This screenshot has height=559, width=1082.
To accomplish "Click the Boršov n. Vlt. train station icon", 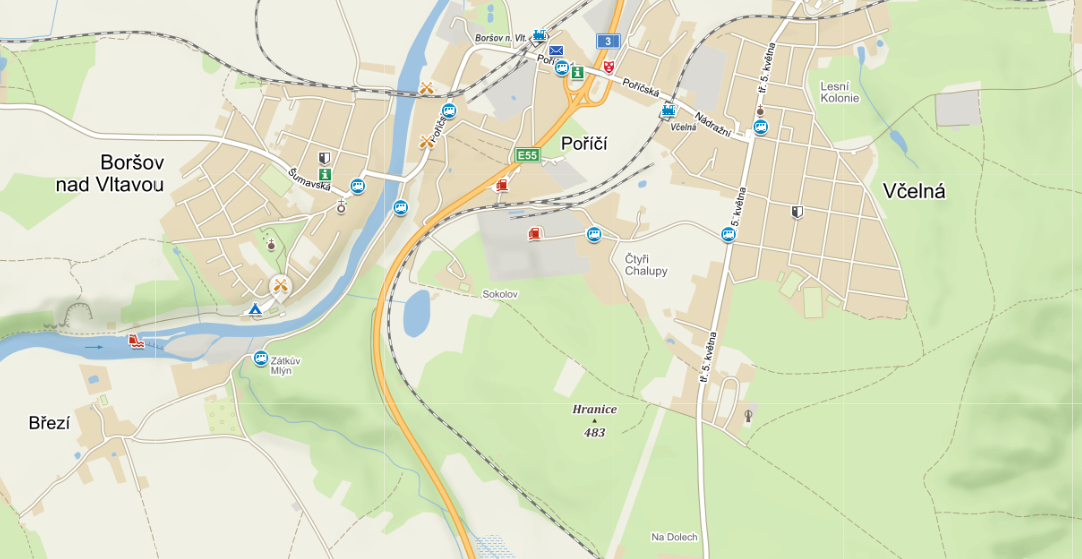I will point(540,35).
